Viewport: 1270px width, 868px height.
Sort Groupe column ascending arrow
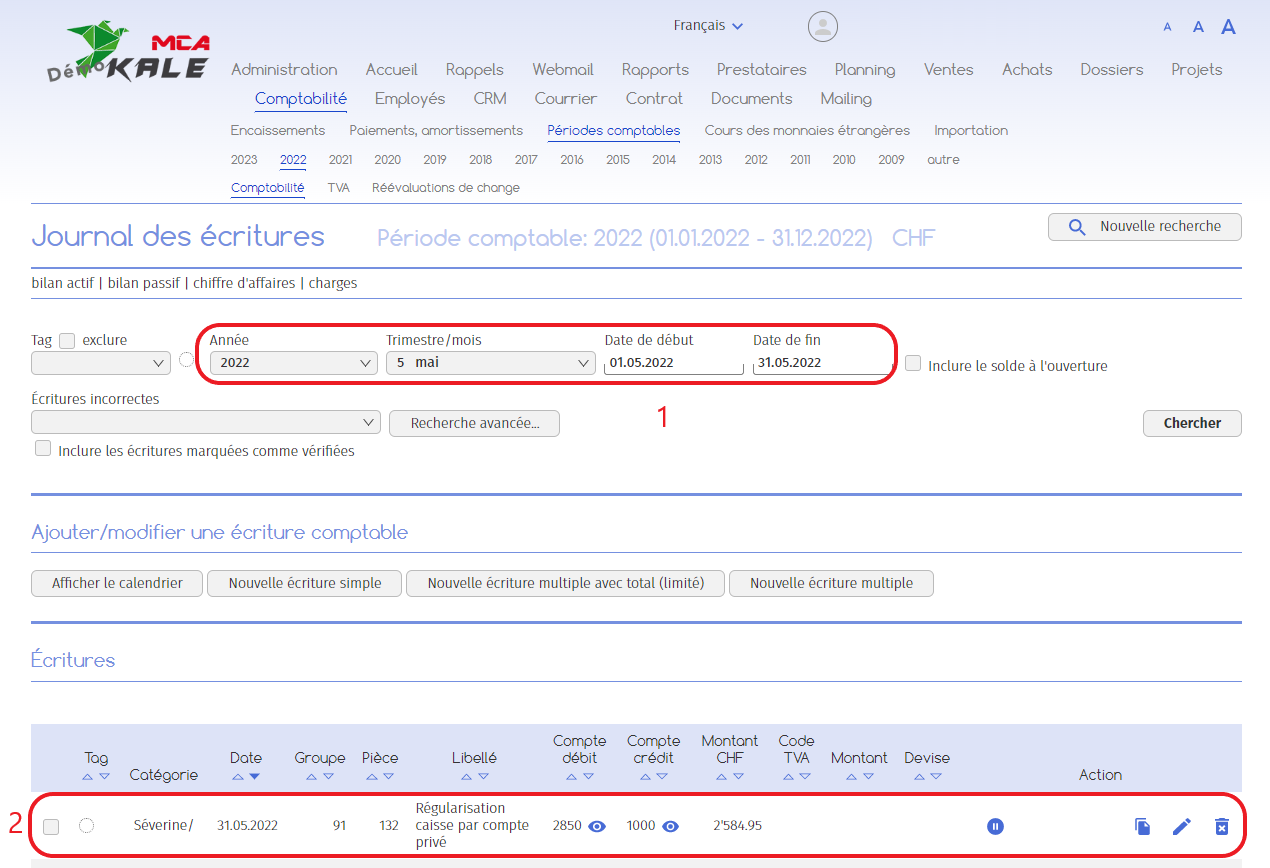click(x=311, y=776)
